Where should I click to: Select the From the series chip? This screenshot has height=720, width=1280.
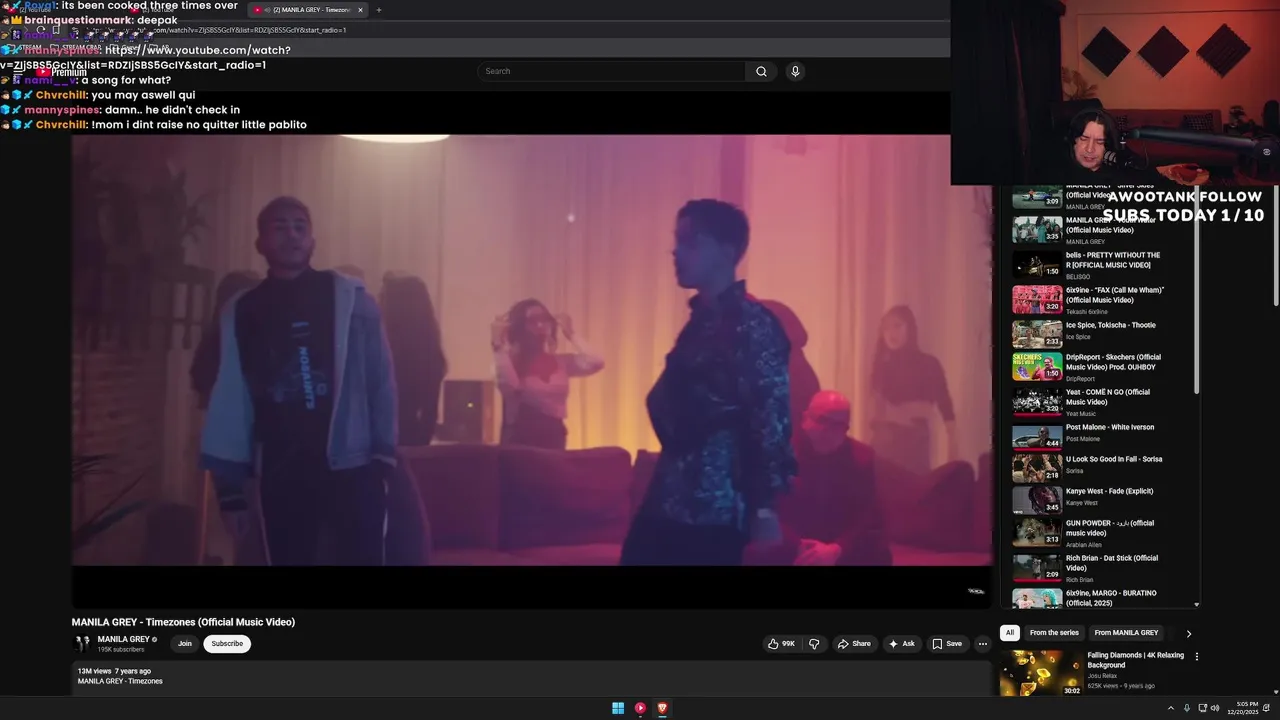(1054, 633)
